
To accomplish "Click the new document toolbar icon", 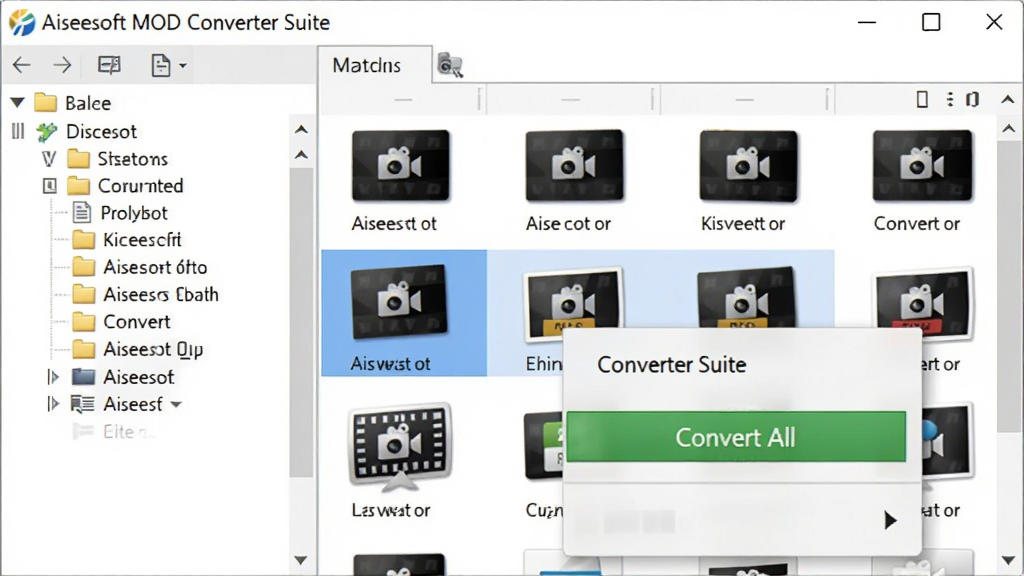I will tap(161, 65).
